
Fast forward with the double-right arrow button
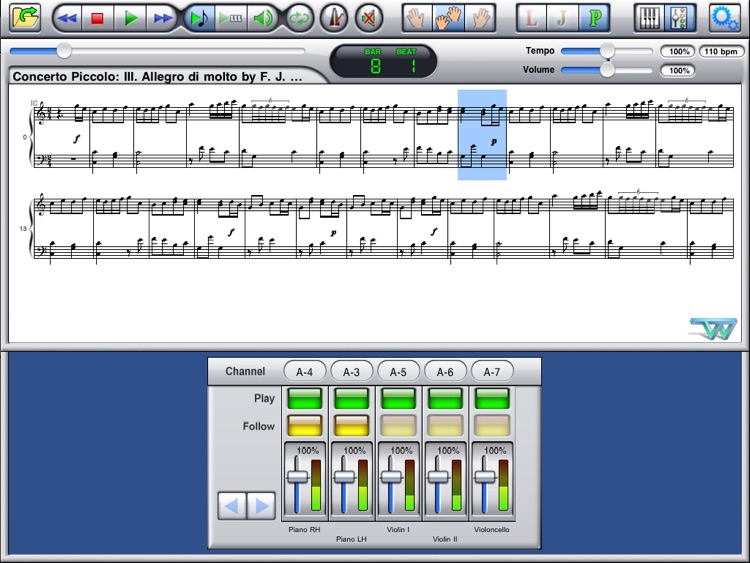coord(162,18)
